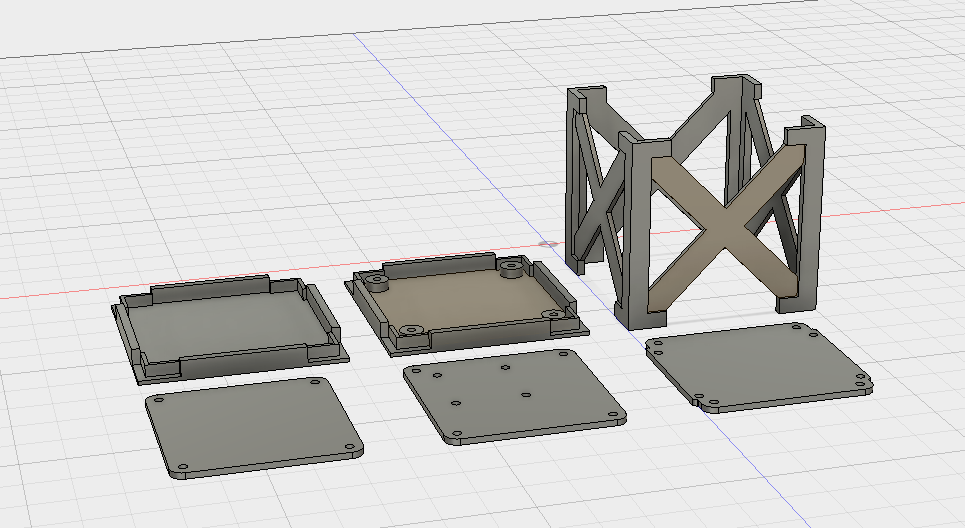965x528 pixels.
Task: Select the back-right standoff in middle tray
Action: (x=511, y=268)
